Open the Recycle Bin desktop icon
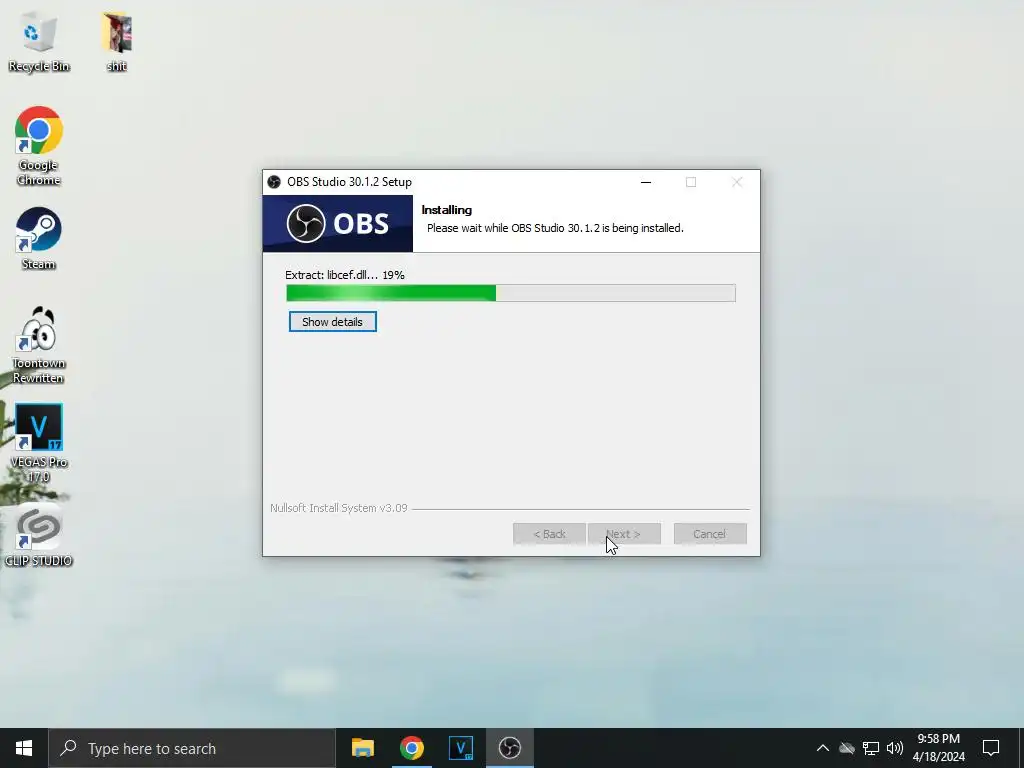 coord(39,41)
